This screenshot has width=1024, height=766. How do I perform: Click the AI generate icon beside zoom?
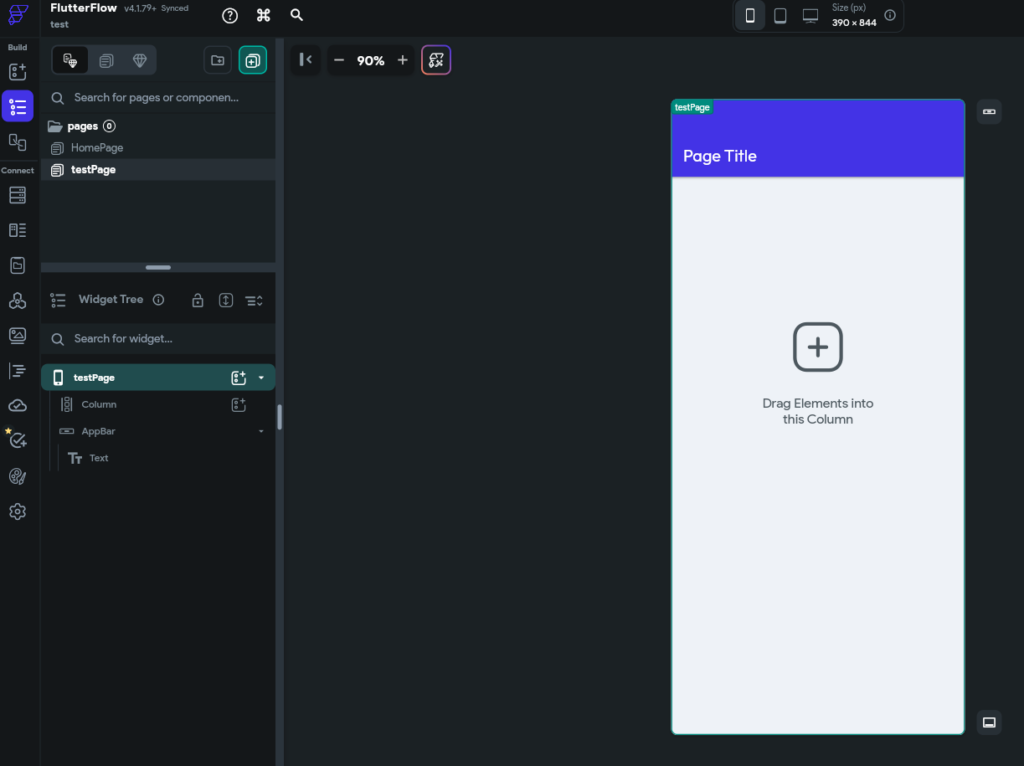[436, 60]
